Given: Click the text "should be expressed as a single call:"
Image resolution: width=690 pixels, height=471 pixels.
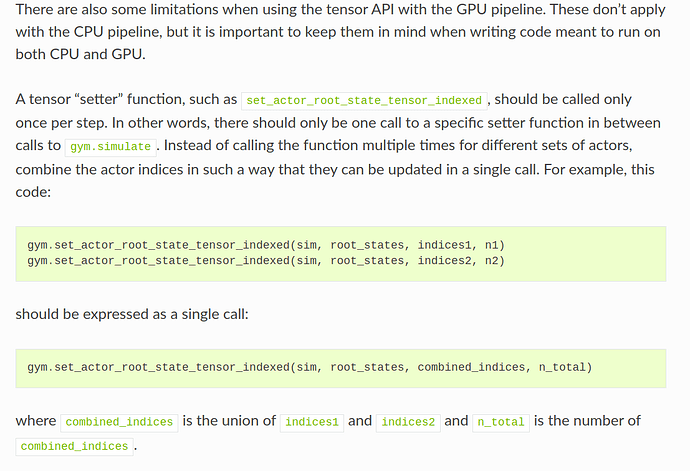Looking at the screenshot, I should (133, 314).
